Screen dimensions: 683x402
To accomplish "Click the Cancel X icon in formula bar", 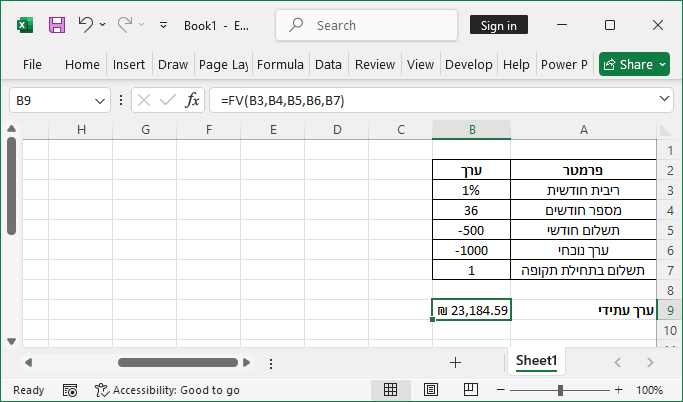I will coord(144,100).
